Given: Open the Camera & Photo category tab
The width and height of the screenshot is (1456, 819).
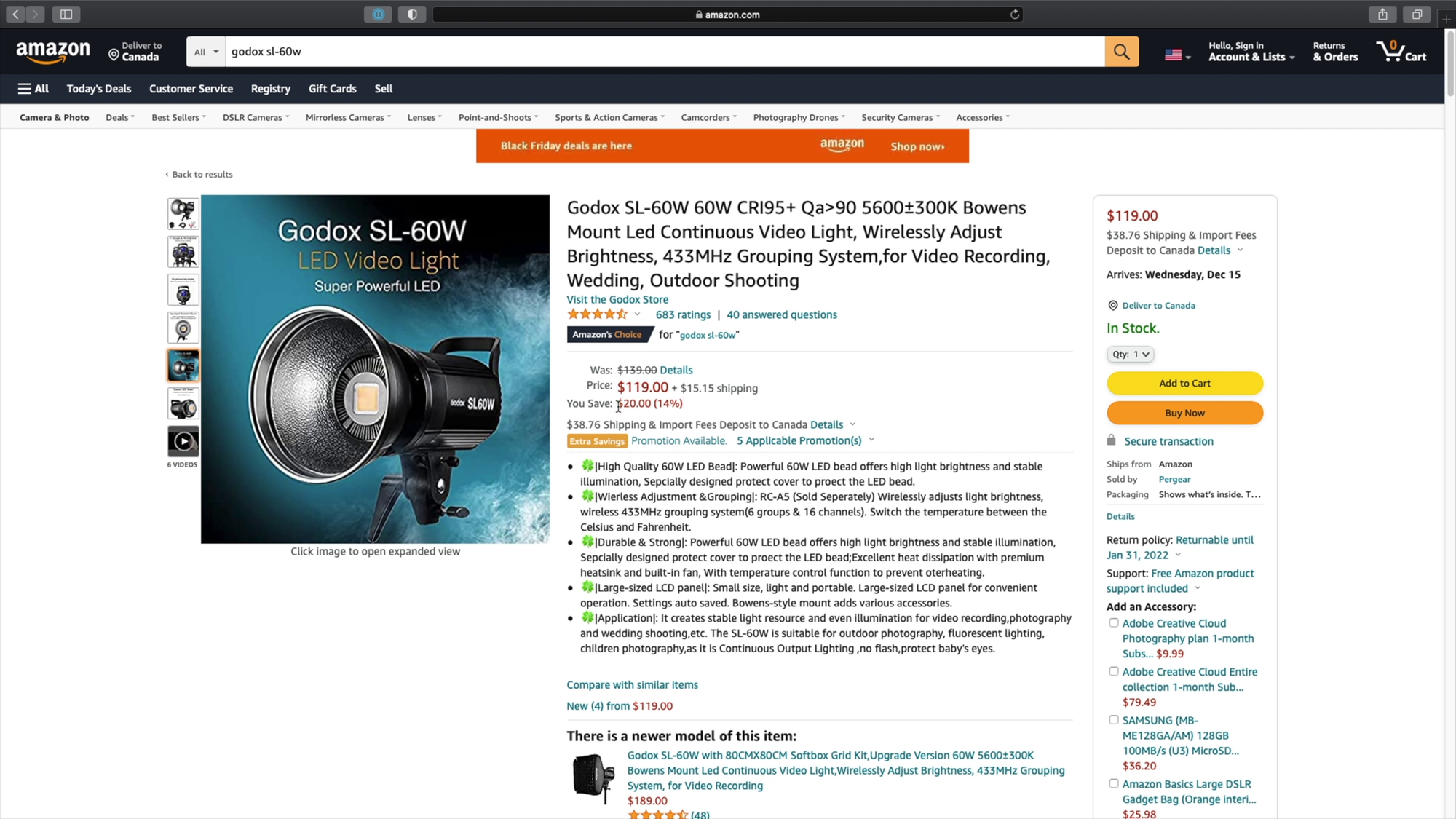Looking at the screenshot, I should coord(54,117).
